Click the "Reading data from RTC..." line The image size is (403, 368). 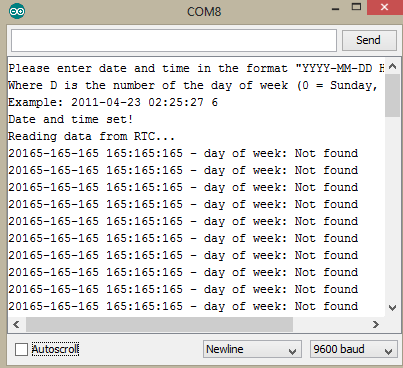coord(91,136)
